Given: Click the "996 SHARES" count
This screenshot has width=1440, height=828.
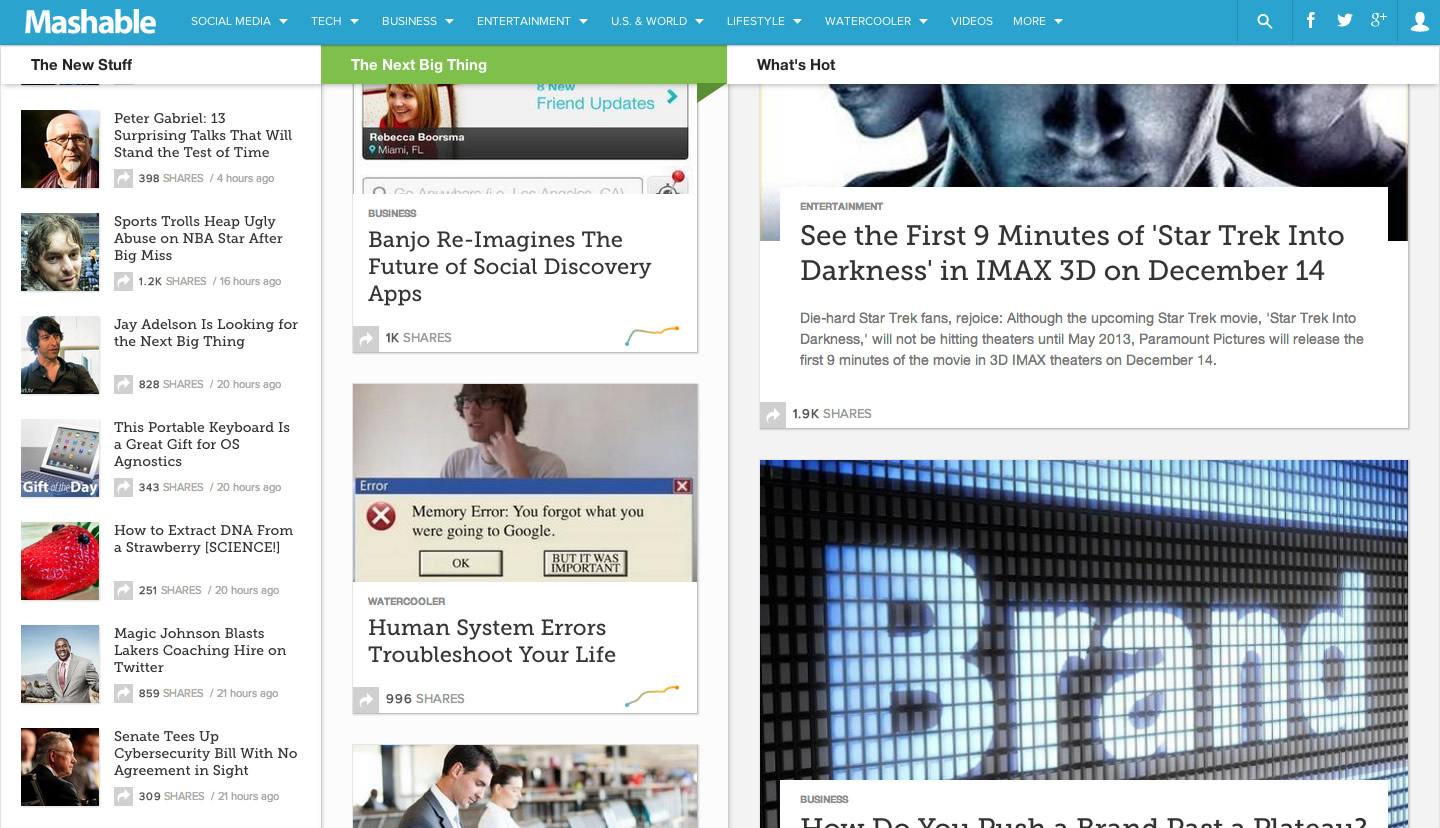Looking at the screenshot, I should pyautogui.click(x=425, y=699).
